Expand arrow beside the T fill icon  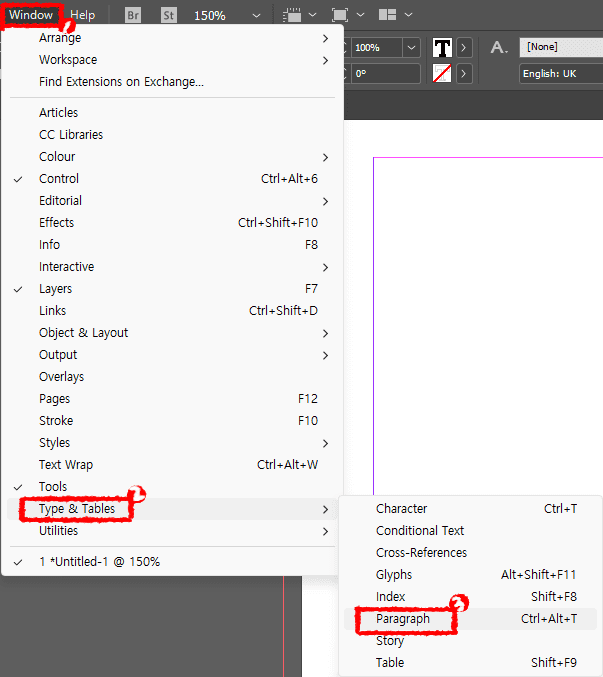pos(464,47)
